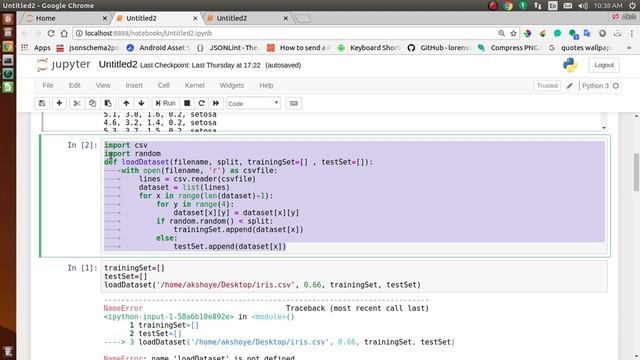This screenshot has width=640, height=360.
Task: Click the page vertical scrollbar
Action: [x=636, y=172]
